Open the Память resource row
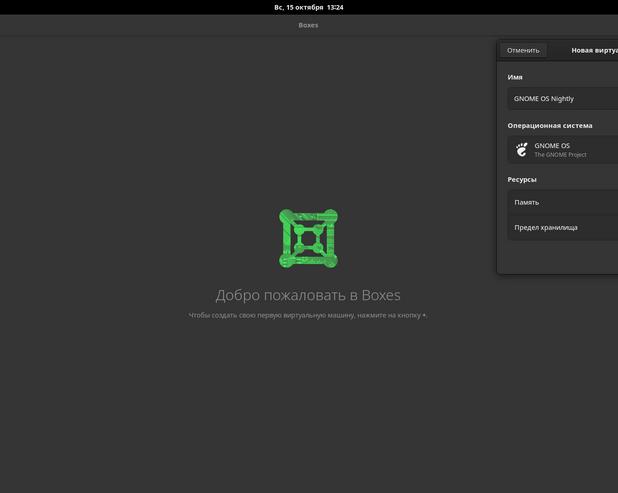This screenshot has height=493, width=618. pyautogui.click(x=562, y=202)
